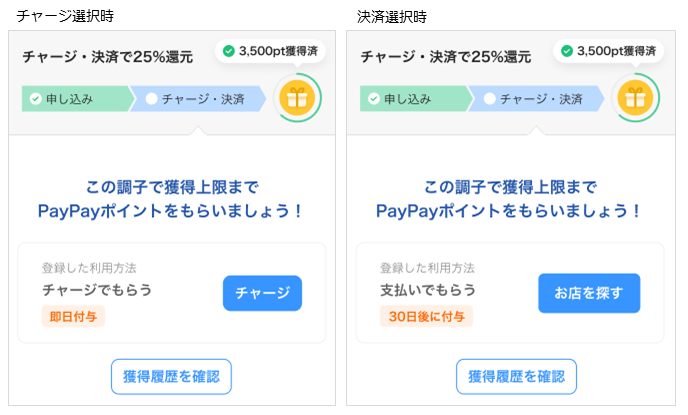Select the left チャージ・決済 step circle
This screenshot has height=415, width=688.
(x=151, y=99)
